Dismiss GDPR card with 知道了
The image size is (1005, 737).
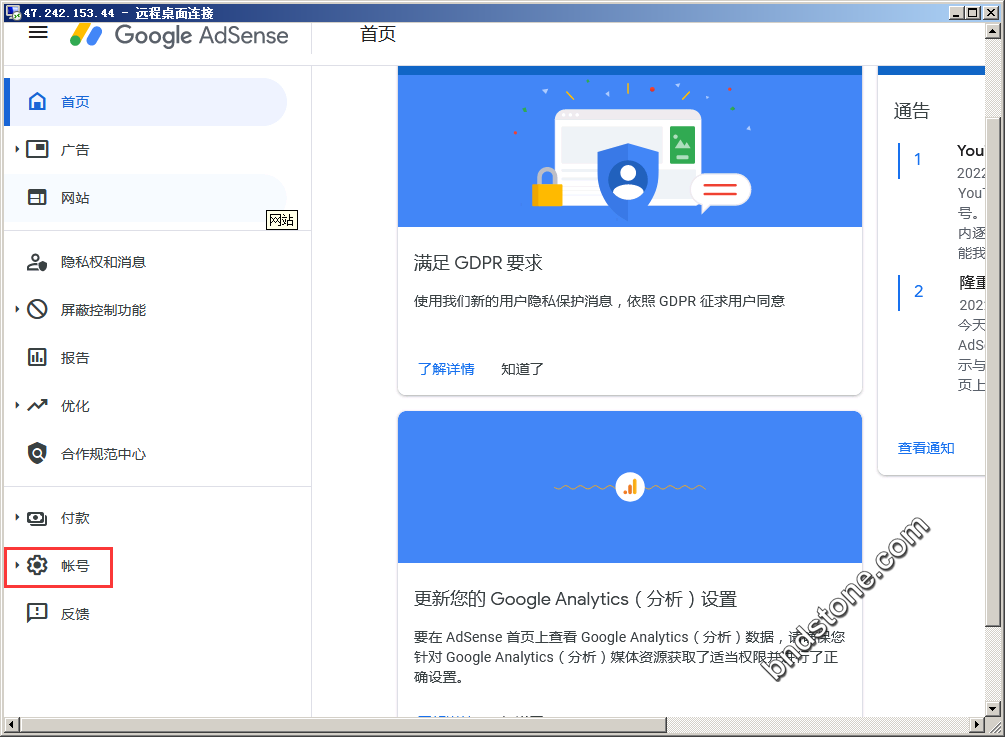coord(522,369)
